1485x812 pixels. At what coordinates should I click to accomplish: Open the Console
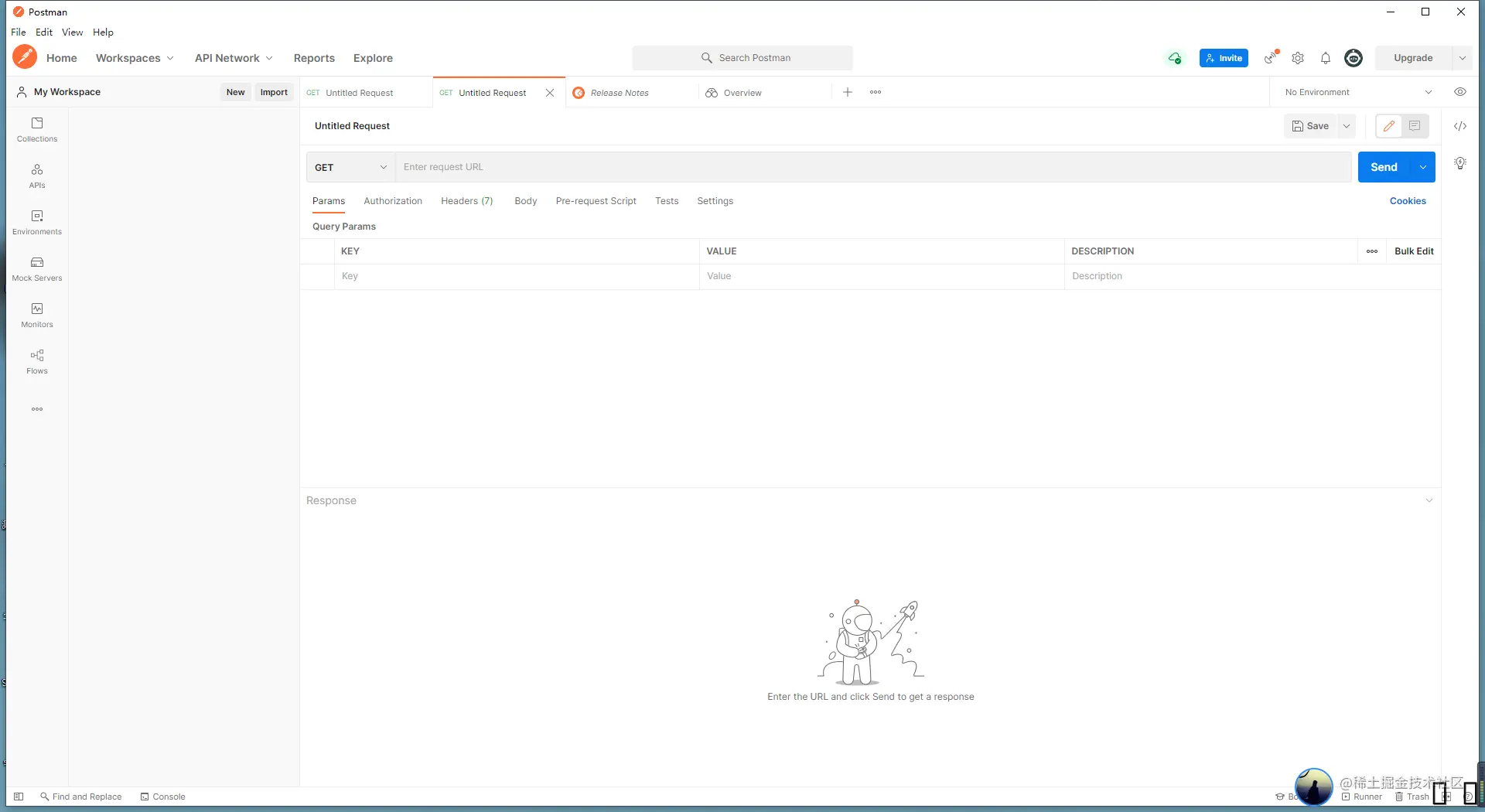tap(163, 797)
